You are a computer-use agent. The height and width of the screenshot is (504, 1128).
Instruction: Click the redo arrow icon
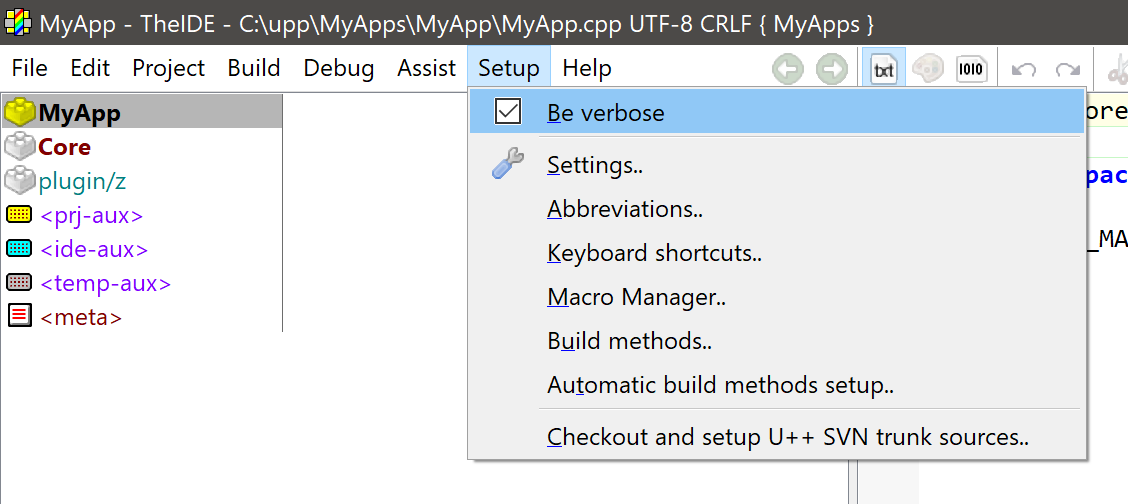pos(1068,69)
